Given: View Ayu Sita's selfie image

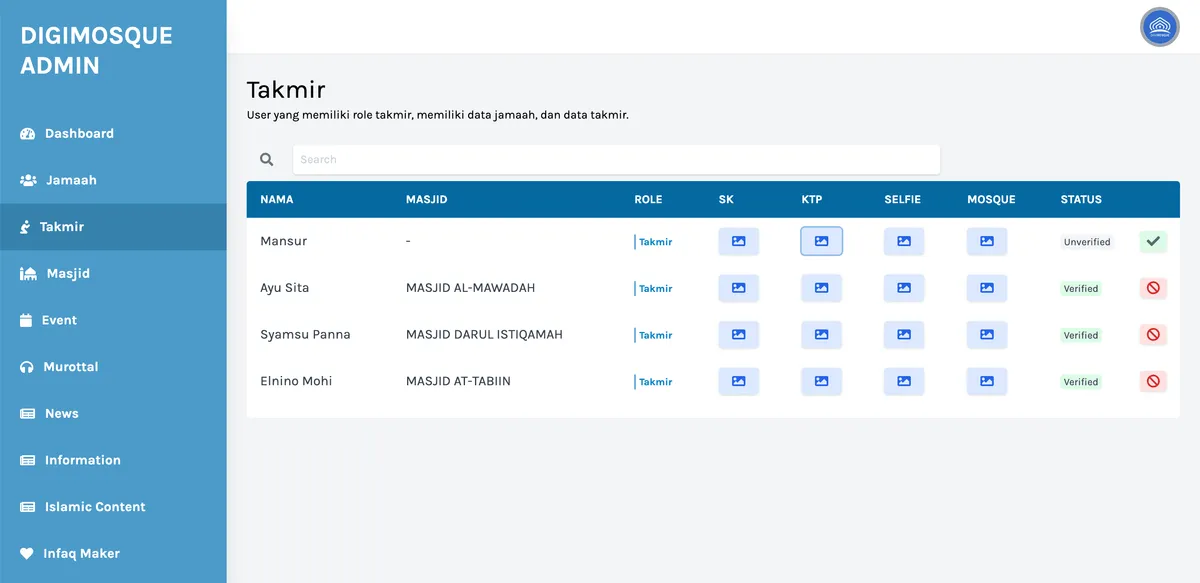Looking at the screenshot, I should click(x=904, y=288).
